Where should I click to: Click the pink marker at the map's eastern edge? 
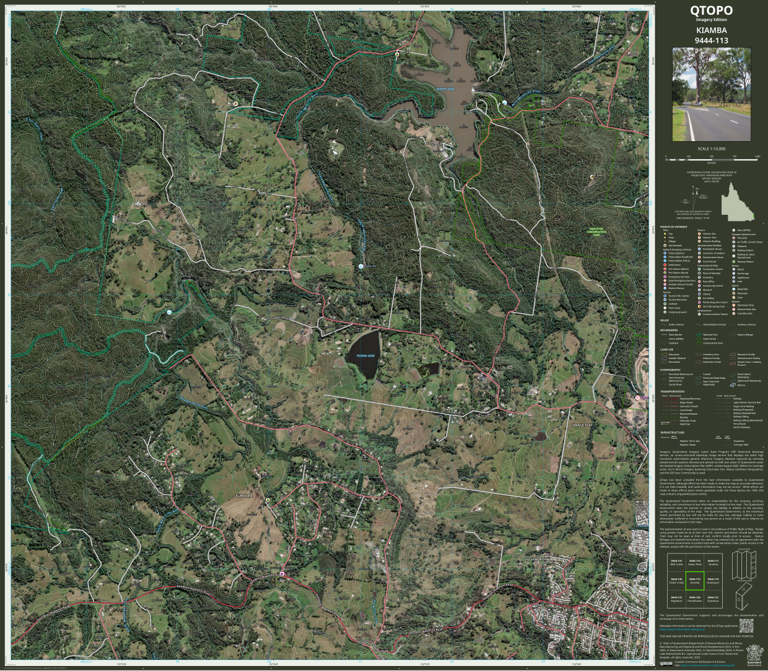(x=638, y=398)
